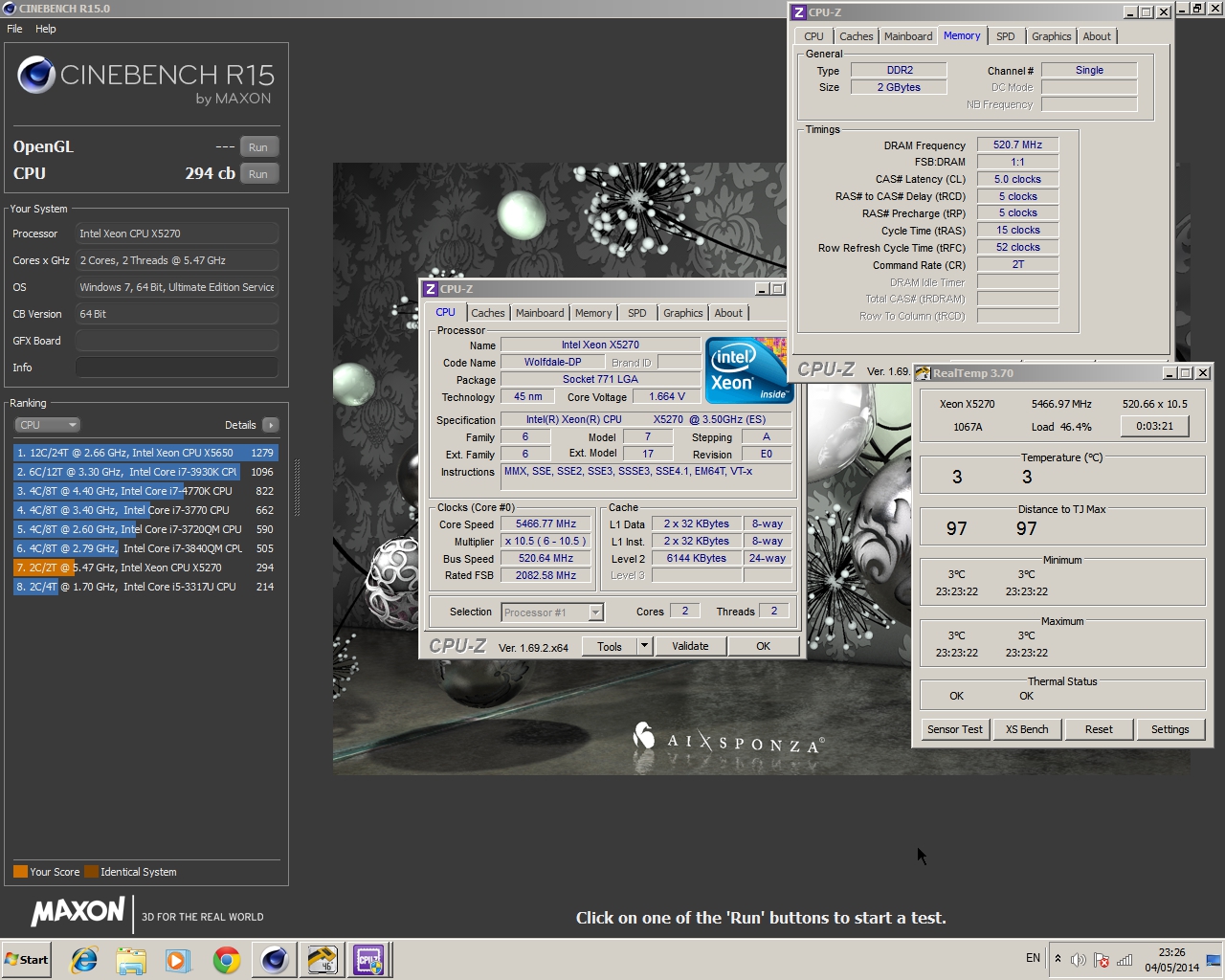Click the Validate button in CPU-Z
The width and height of the screenshot is (1225, 980).
(x=690, y=647)
